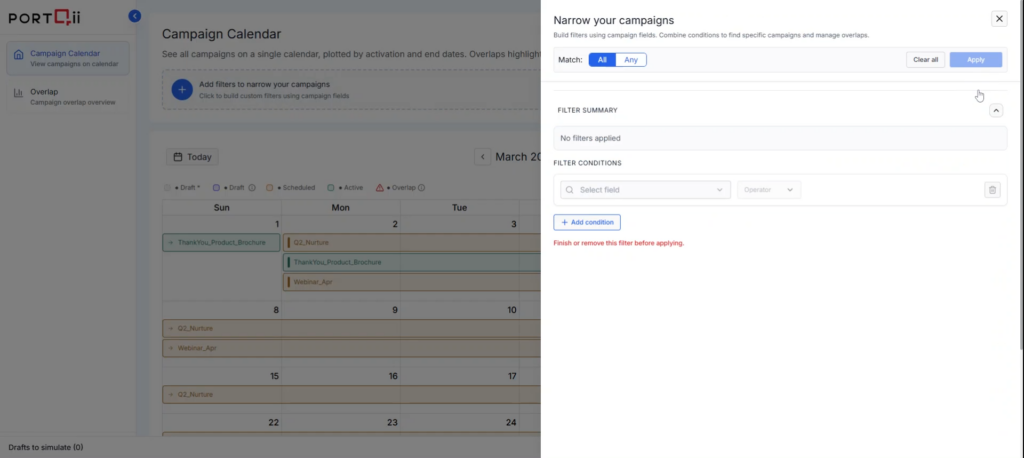Viewport: 1024px width, 458px height.
Task: Set Match to Any
Action: point(631,60)
